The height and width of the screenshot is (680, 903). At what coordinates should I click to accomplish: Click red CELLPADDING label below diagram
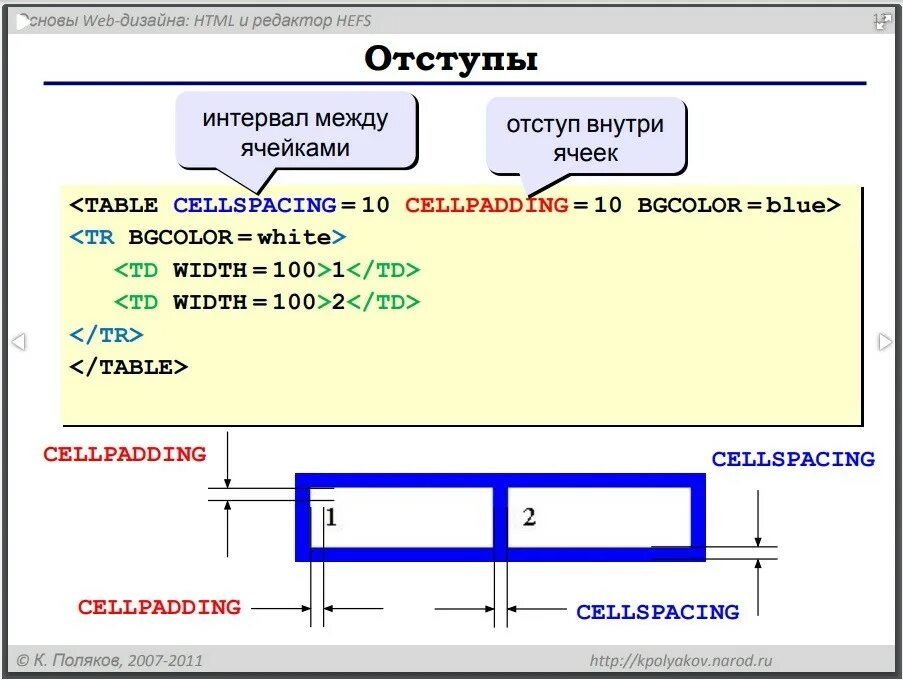[160, 607]
